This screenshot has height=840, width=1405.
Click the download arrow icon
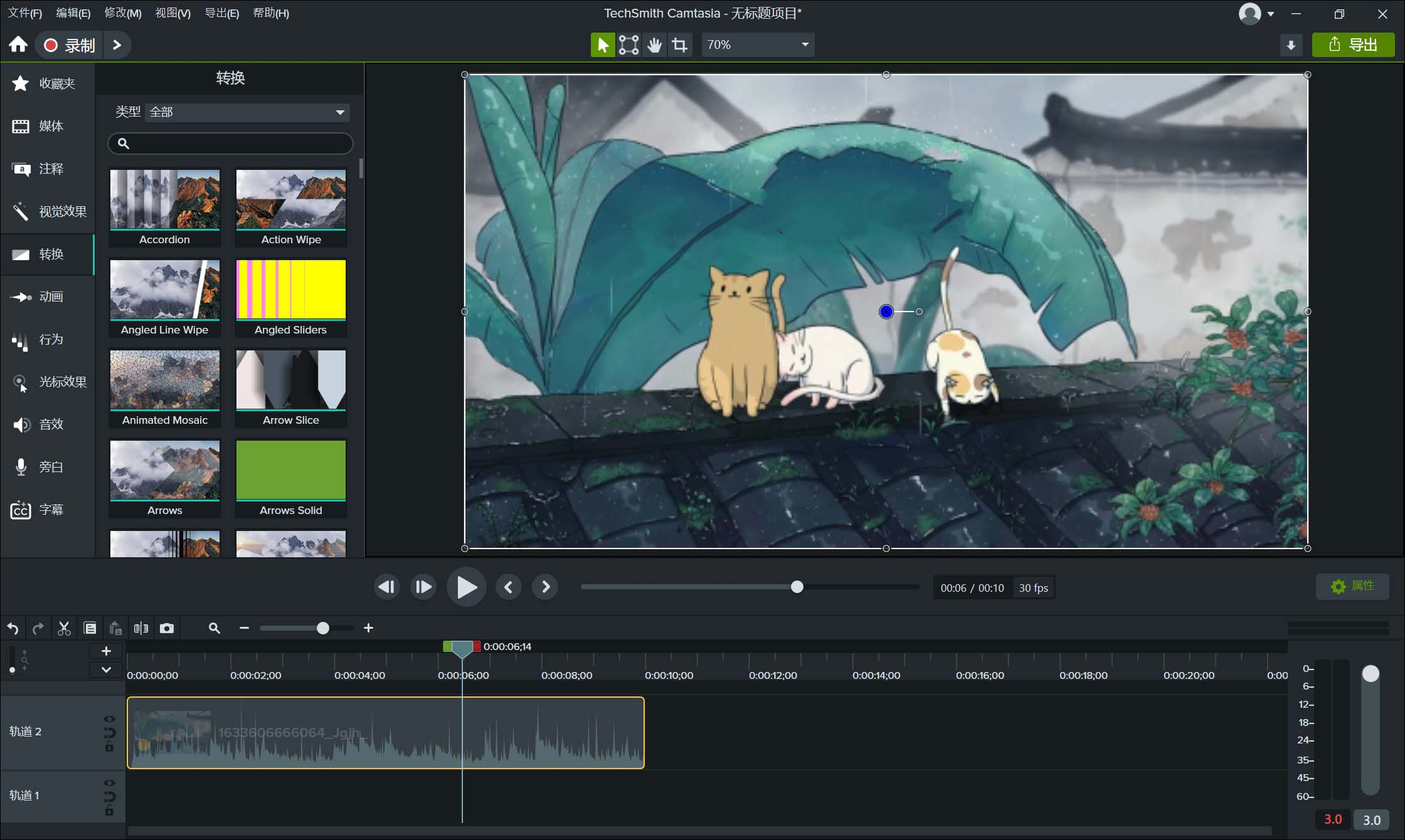[1291, 45]
